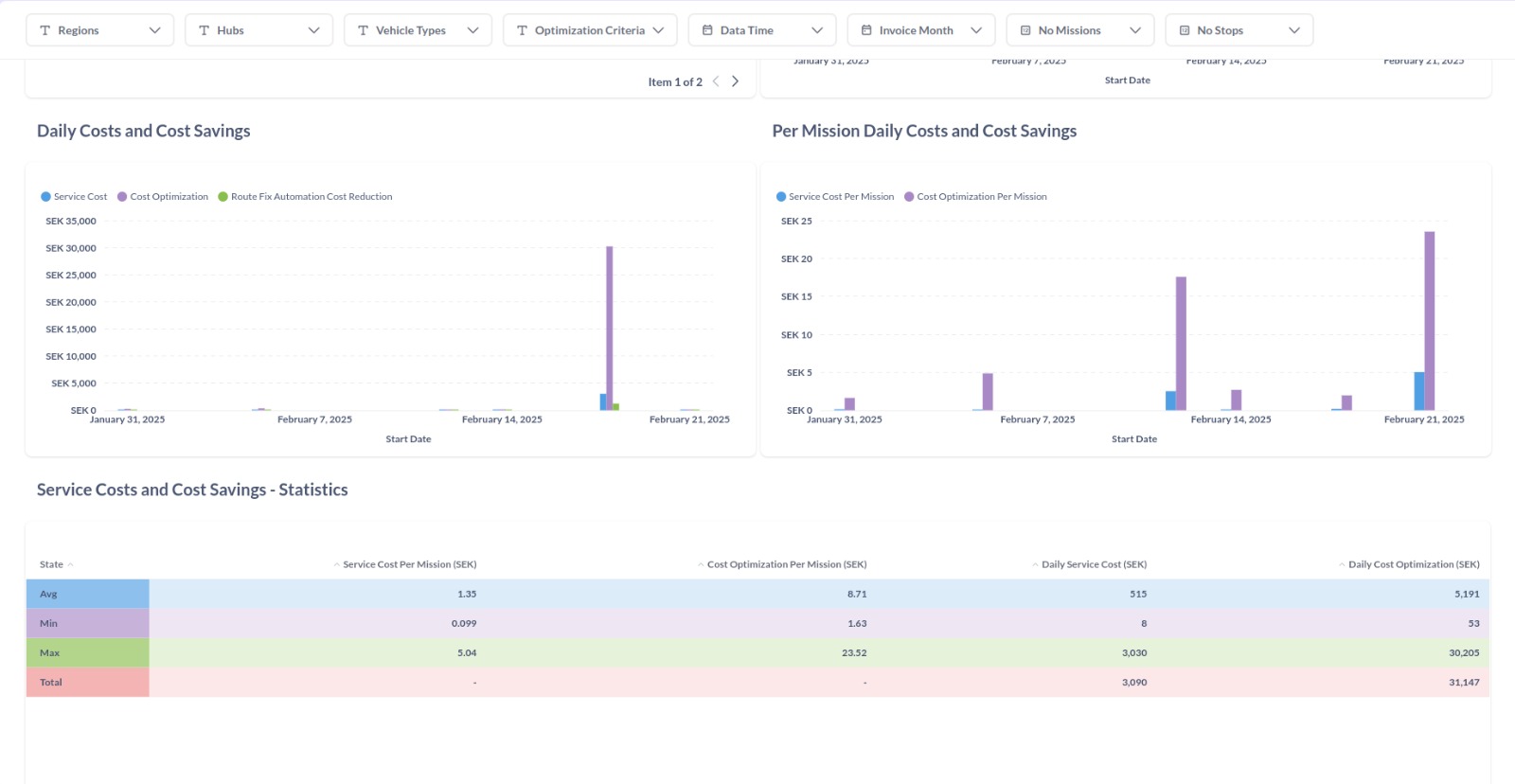Image resolution: width=1515 pixels, height=784 pixels.
Task: Toggle Cost Optimization legend series
Action: pos(163,197)
